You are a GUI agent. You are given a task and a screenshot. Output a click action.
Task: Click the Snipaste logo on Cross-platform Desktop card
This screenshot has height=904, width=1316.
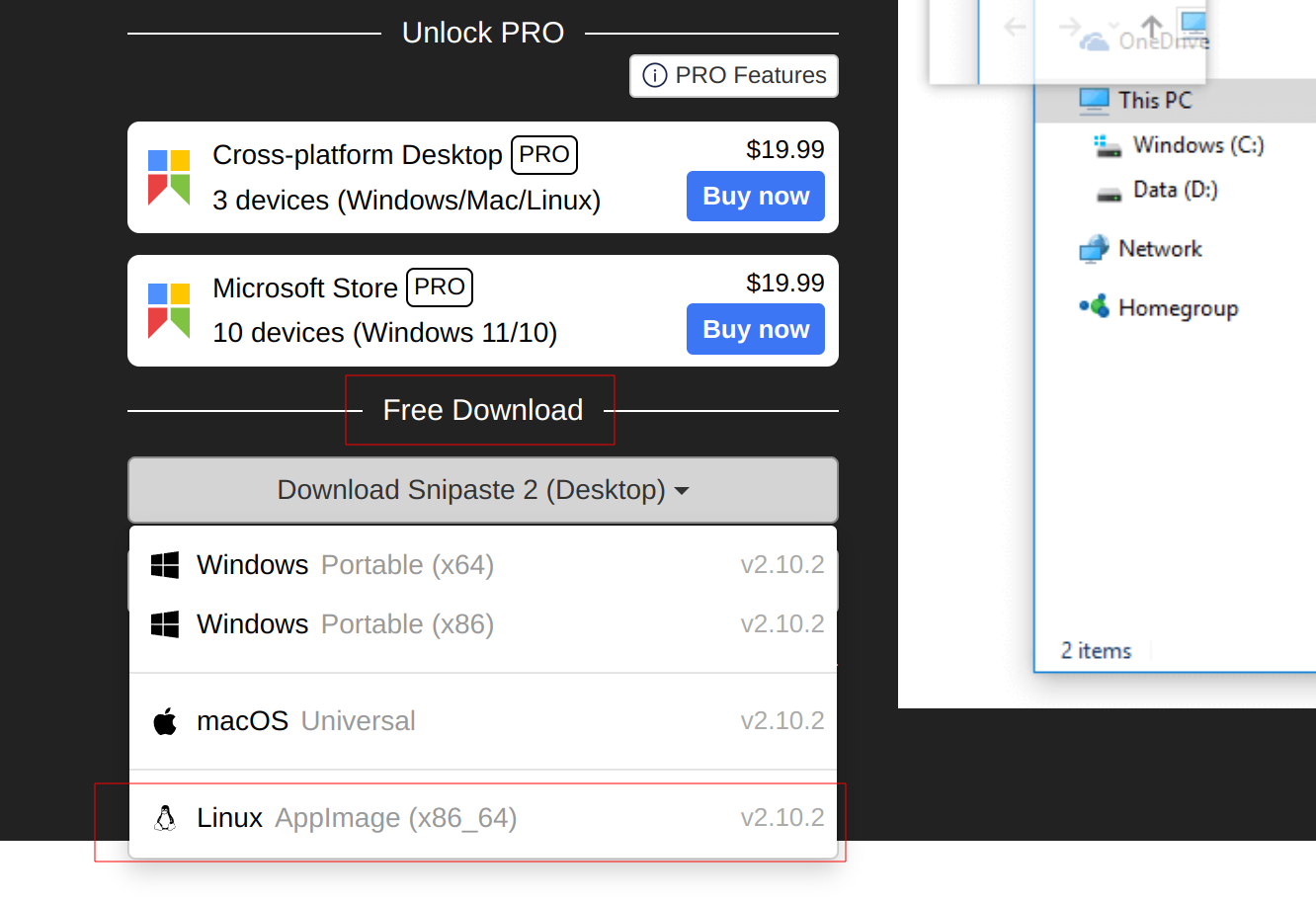pos(169,178)
